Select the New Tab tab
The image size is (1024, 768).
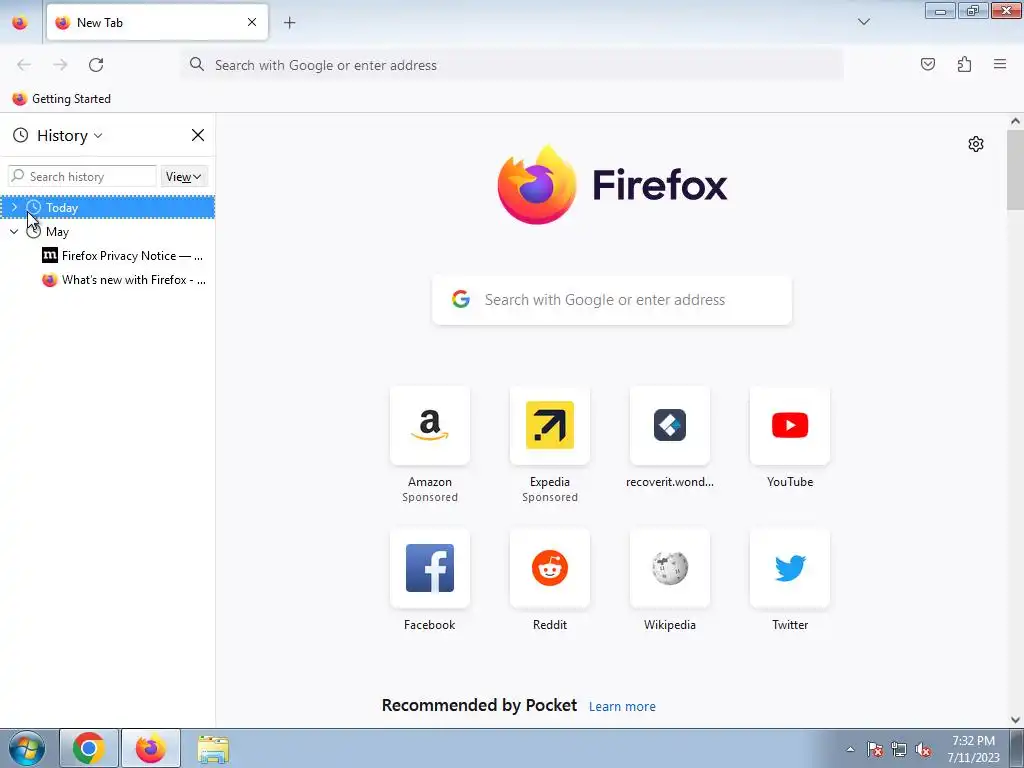coord(157,22)
